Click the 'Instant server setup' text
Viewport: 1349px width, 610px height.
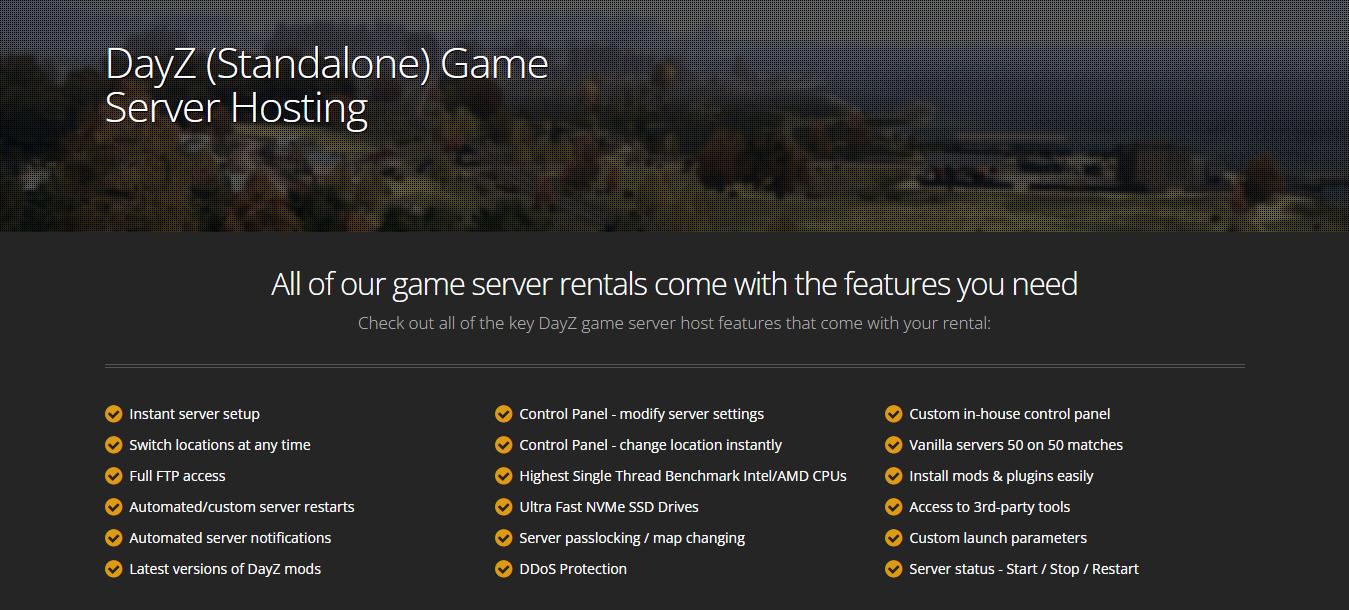tap(194, 414)
